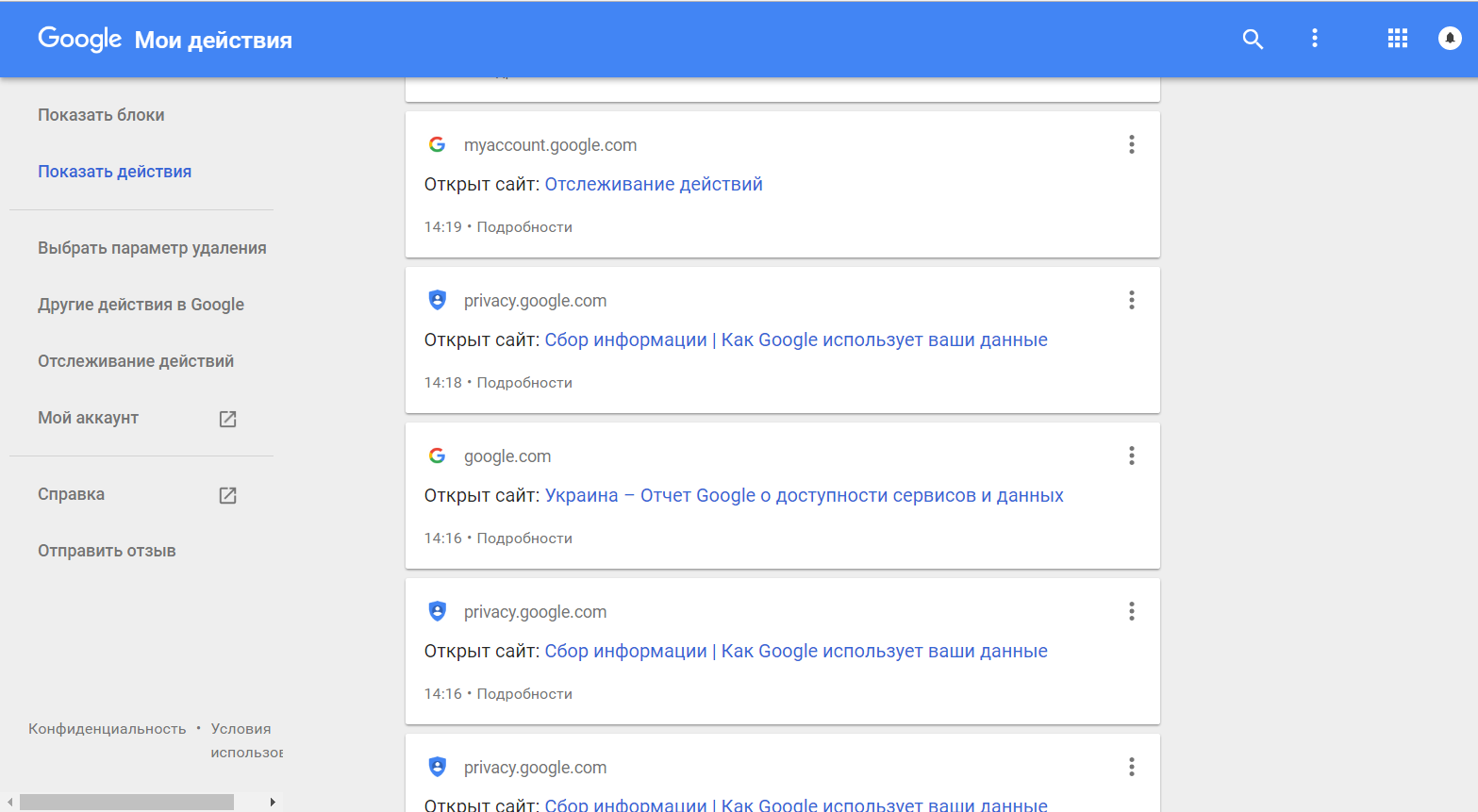Select Показать блоки in the sidebar
Image resolution: width=1478 pixels, height=812 pixels.
click(x=101, y=115)
